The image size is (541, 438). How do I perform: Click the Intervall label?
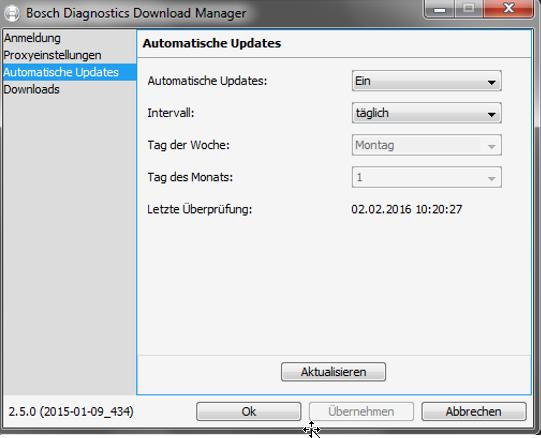tap(171, 113)
